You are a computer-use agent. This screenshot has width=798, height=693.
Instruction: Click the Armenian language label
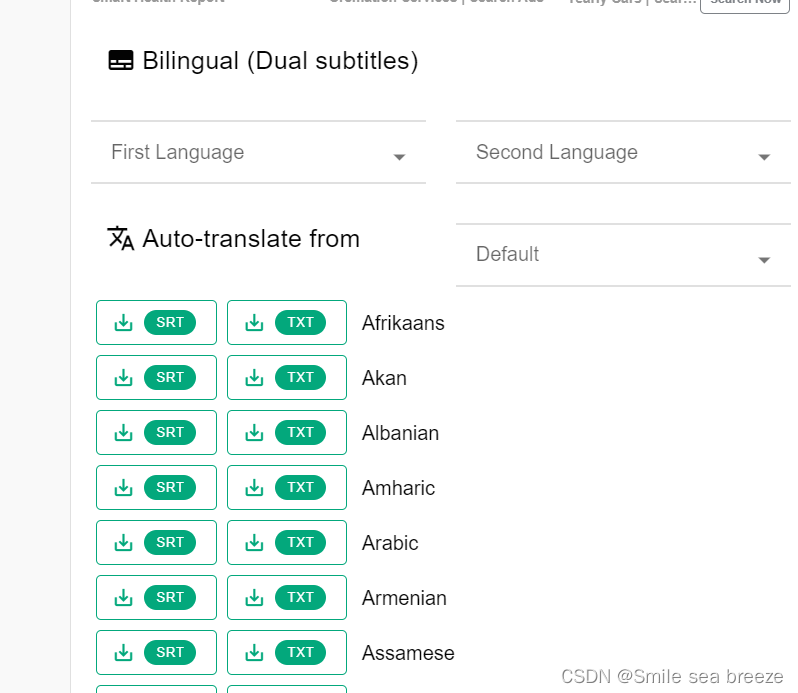click(x=404, y=598)
